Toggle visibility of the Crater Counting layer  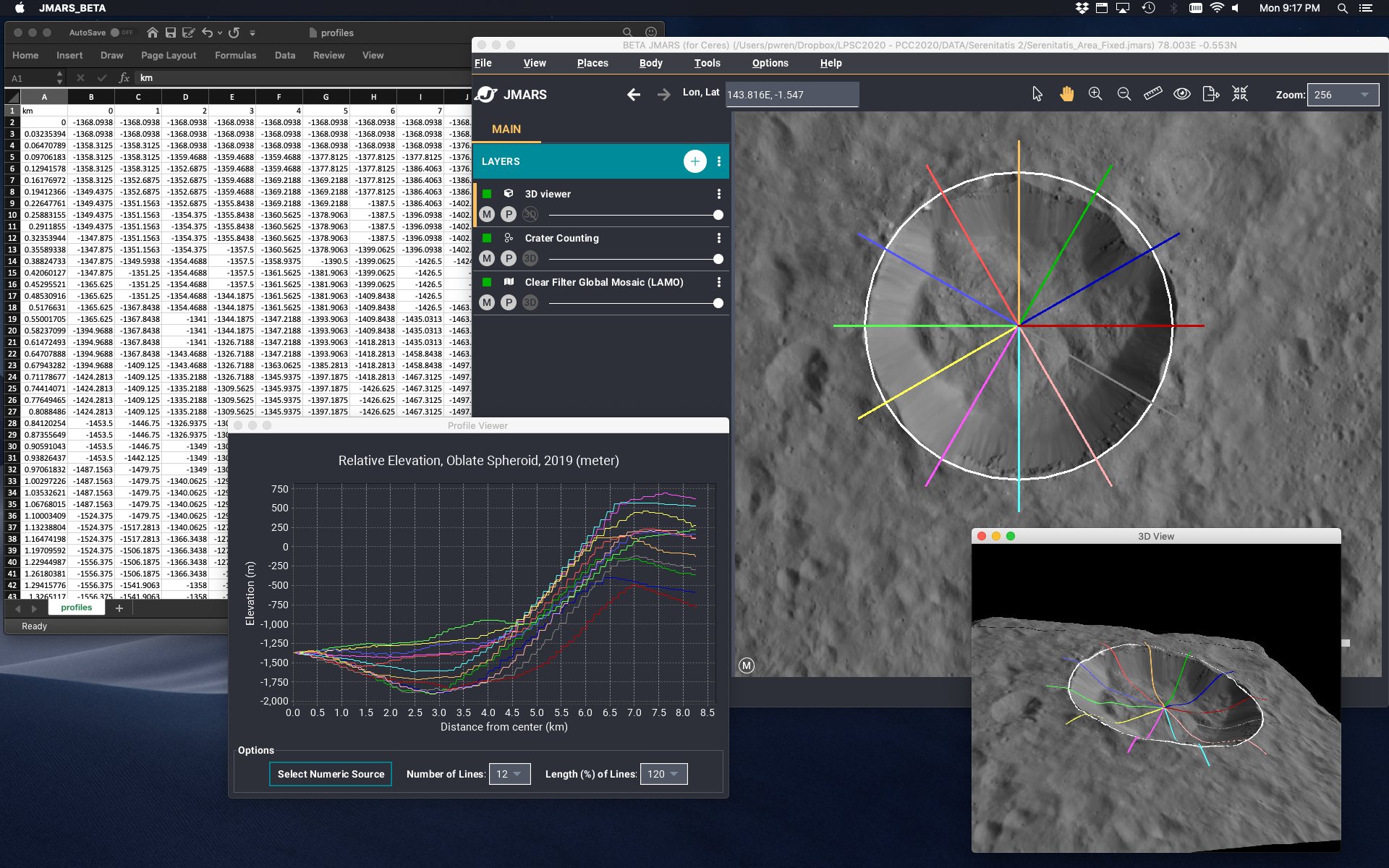click(487, 237)
